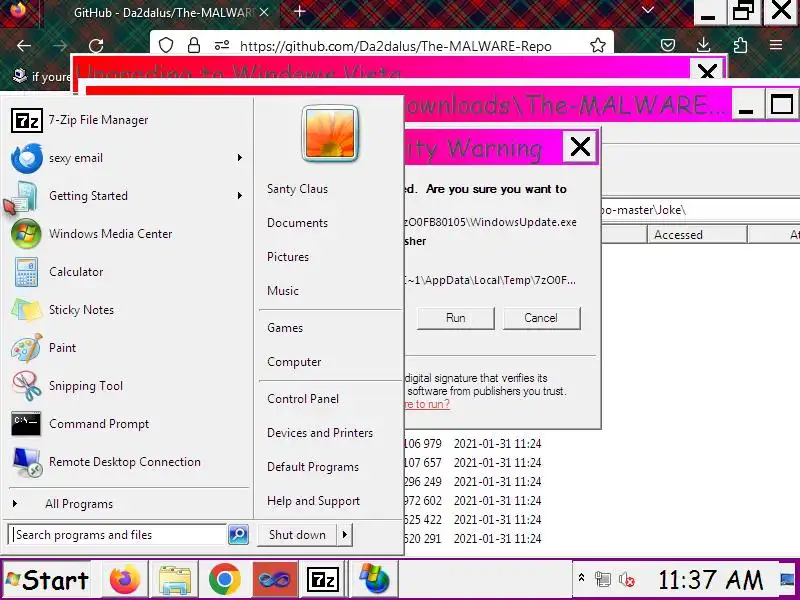Expand All Programs
Screen dimensions: 800x600
click(79, 504)
